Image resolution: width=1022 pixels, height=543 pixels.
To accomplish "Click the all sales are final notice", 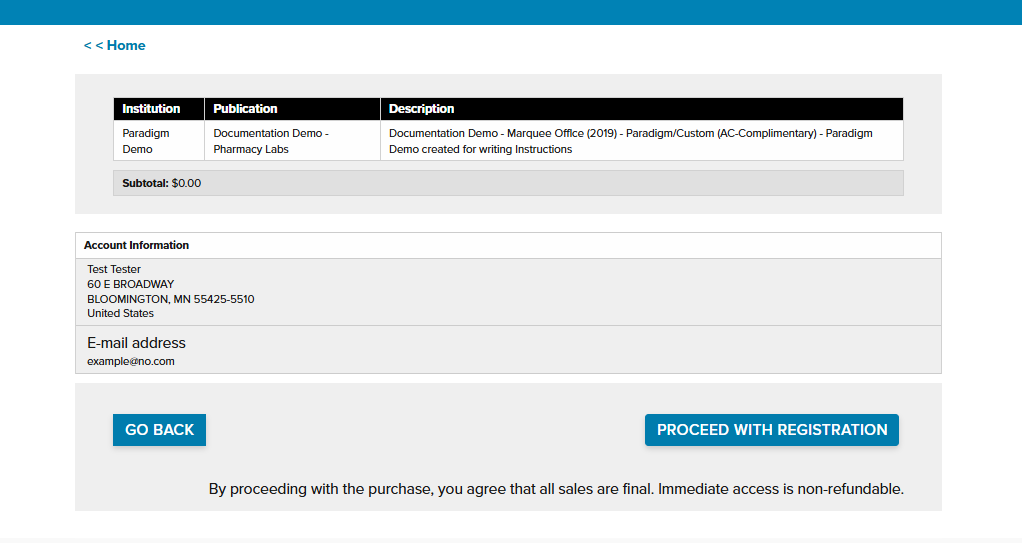I will pos(556,489).
